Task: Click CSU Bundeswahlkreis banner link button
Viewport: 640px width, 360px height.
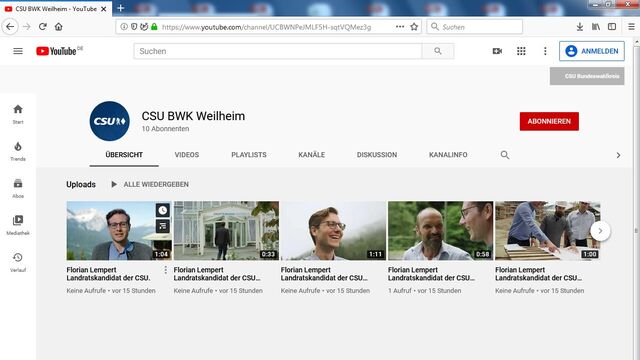Action: tap(587, 76)
